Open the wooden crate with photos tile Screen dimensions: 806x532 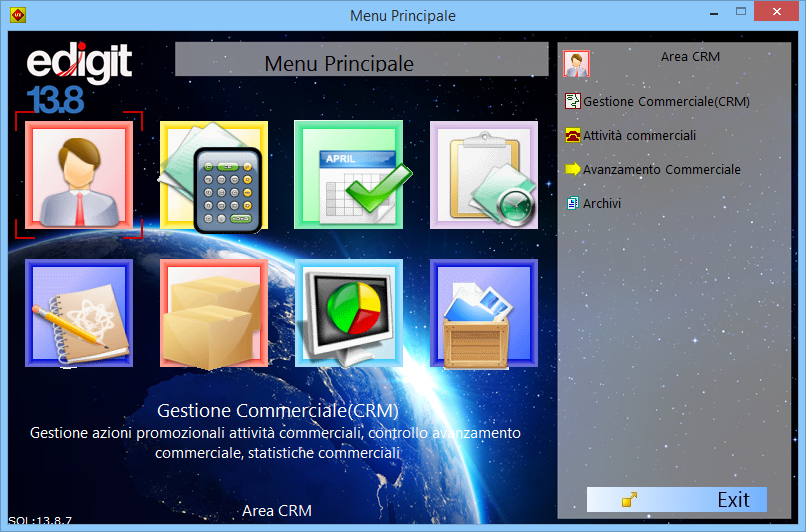pyautogui.click(x=484, y=314)
